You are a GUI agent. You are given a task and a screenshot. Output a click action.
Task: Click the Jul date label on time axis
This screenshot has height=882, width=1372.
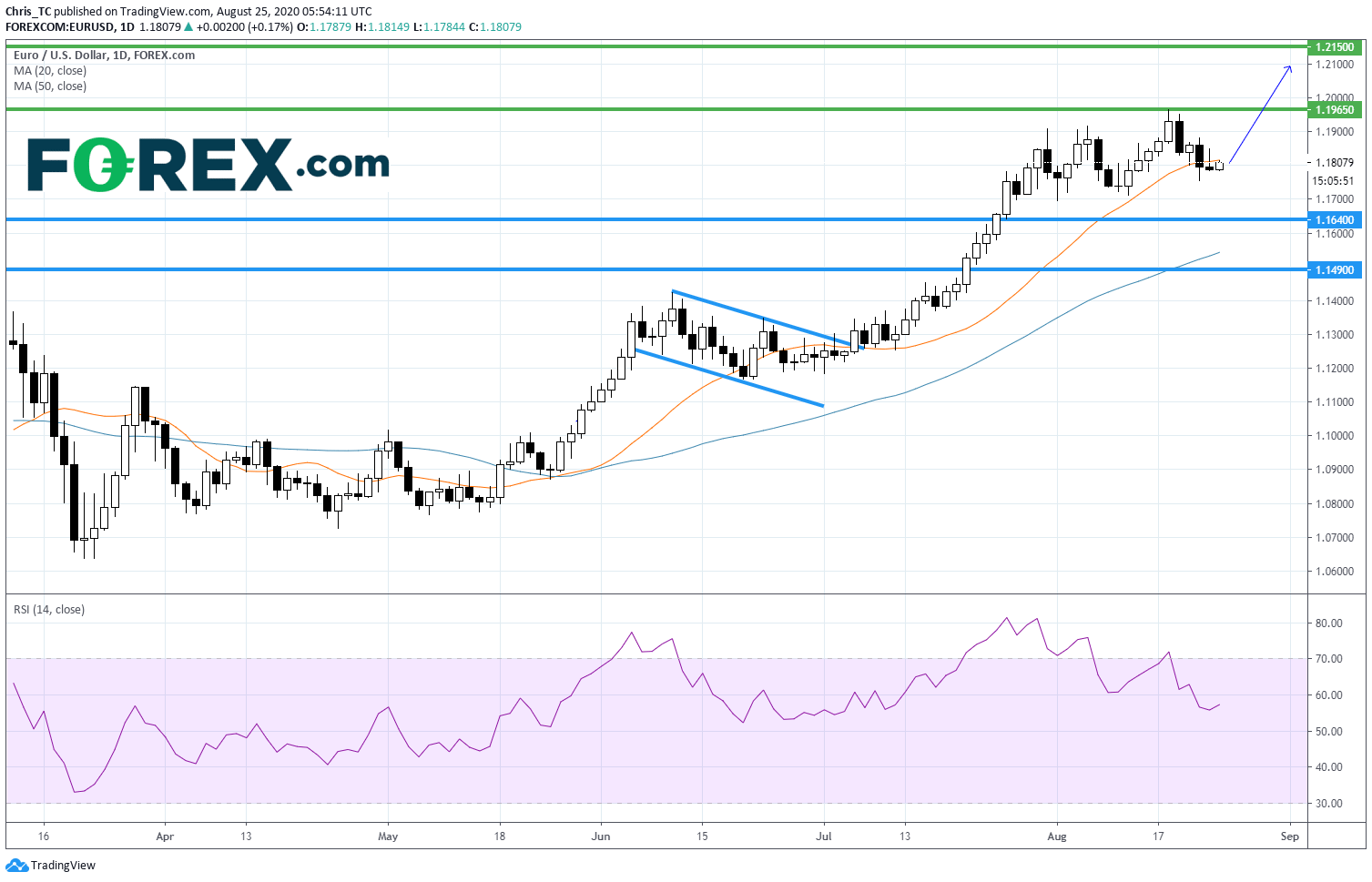824,836
